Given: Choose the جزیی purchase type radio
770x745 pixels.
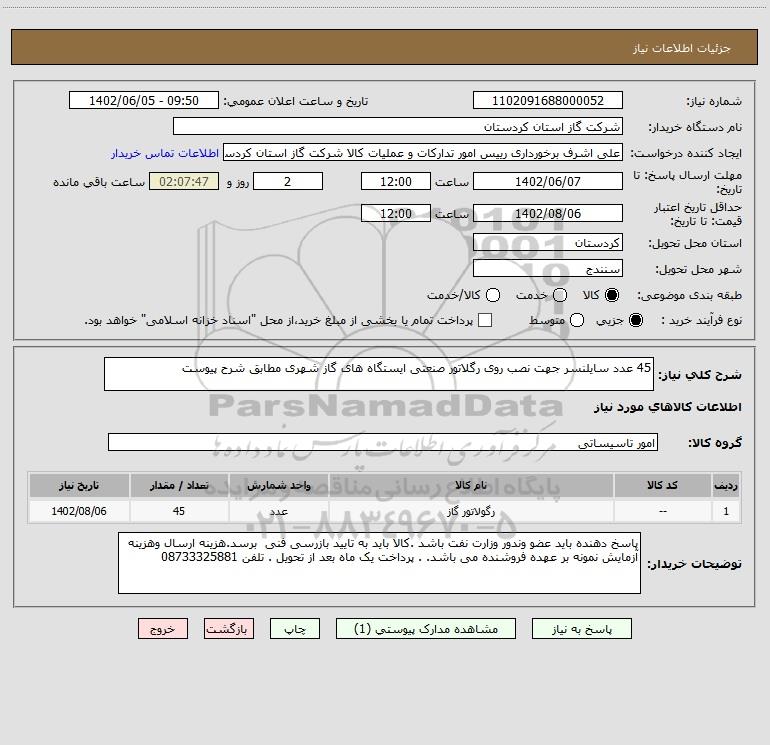Looking at the screenshot, I should tap(635, 320).
